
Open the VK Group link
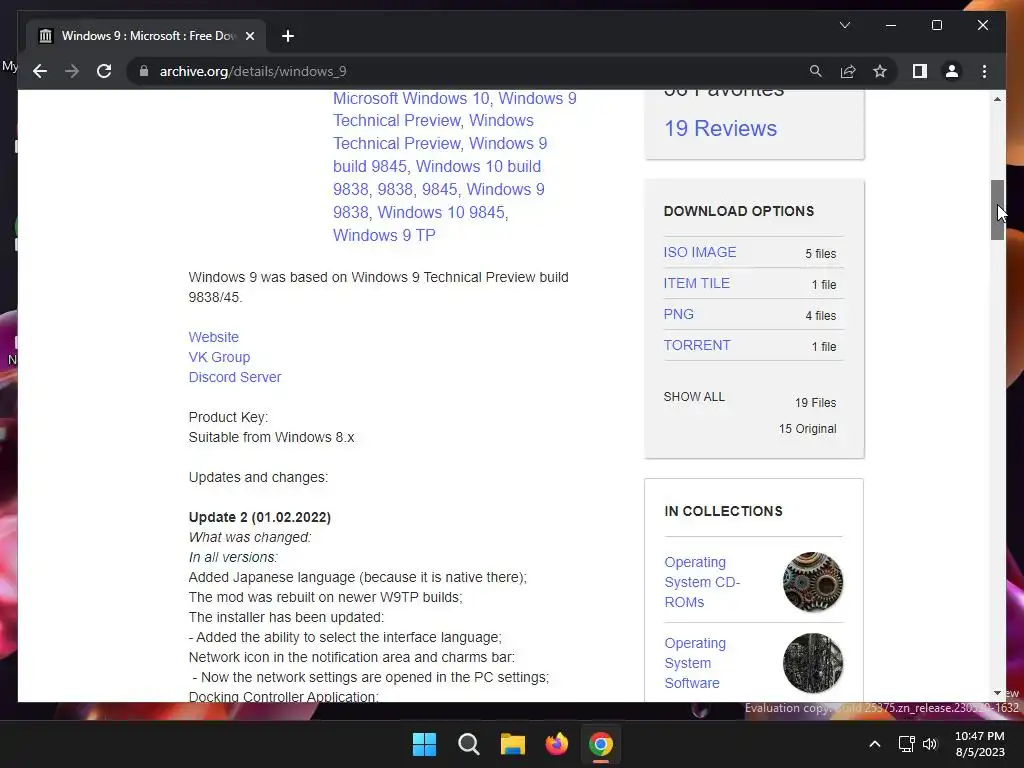point(219,357)
